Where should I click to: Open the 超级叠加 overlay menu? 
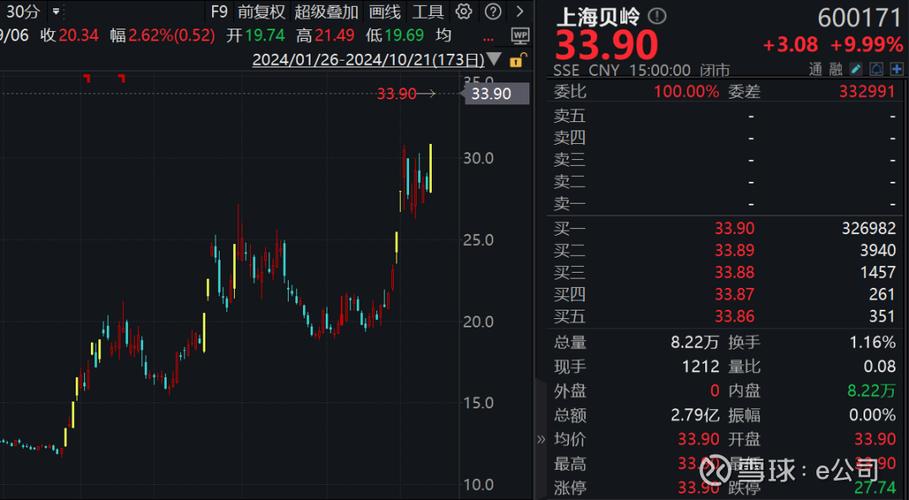tap(326, 11)
